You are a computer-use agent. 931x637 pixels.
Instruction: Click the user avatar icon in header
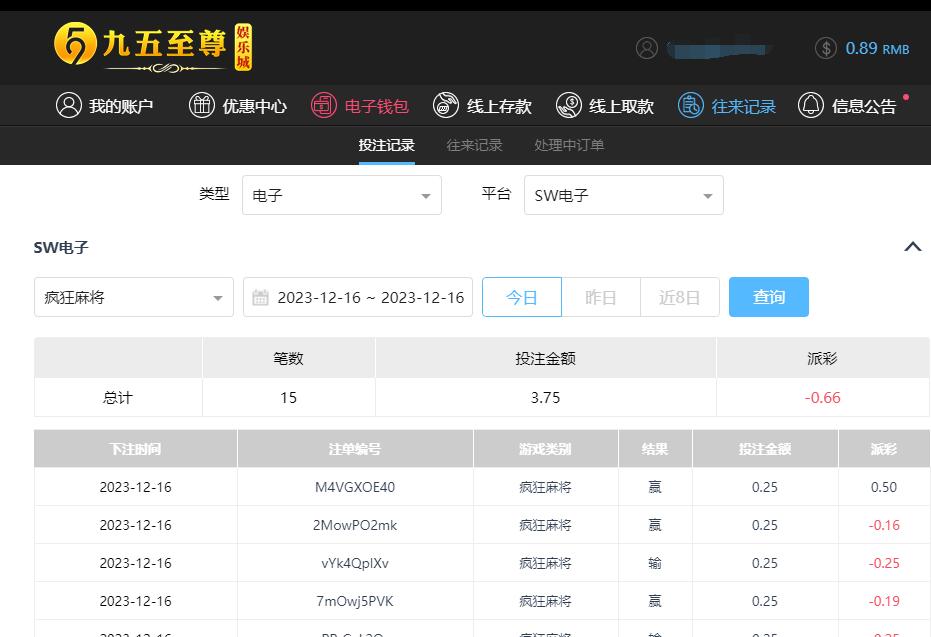coord(647,48)
